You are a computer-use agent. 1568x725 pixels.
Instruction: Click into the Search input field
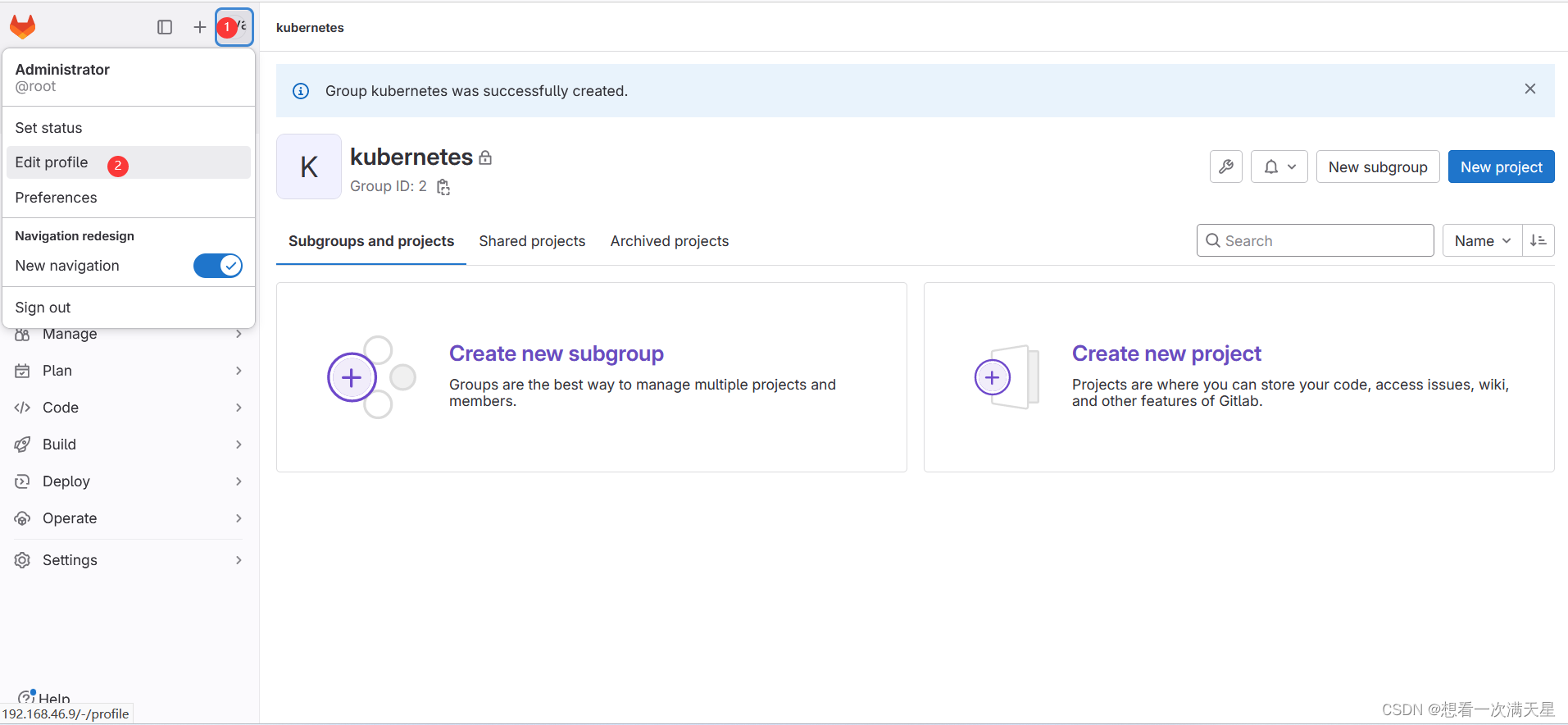click(1315, 240)
